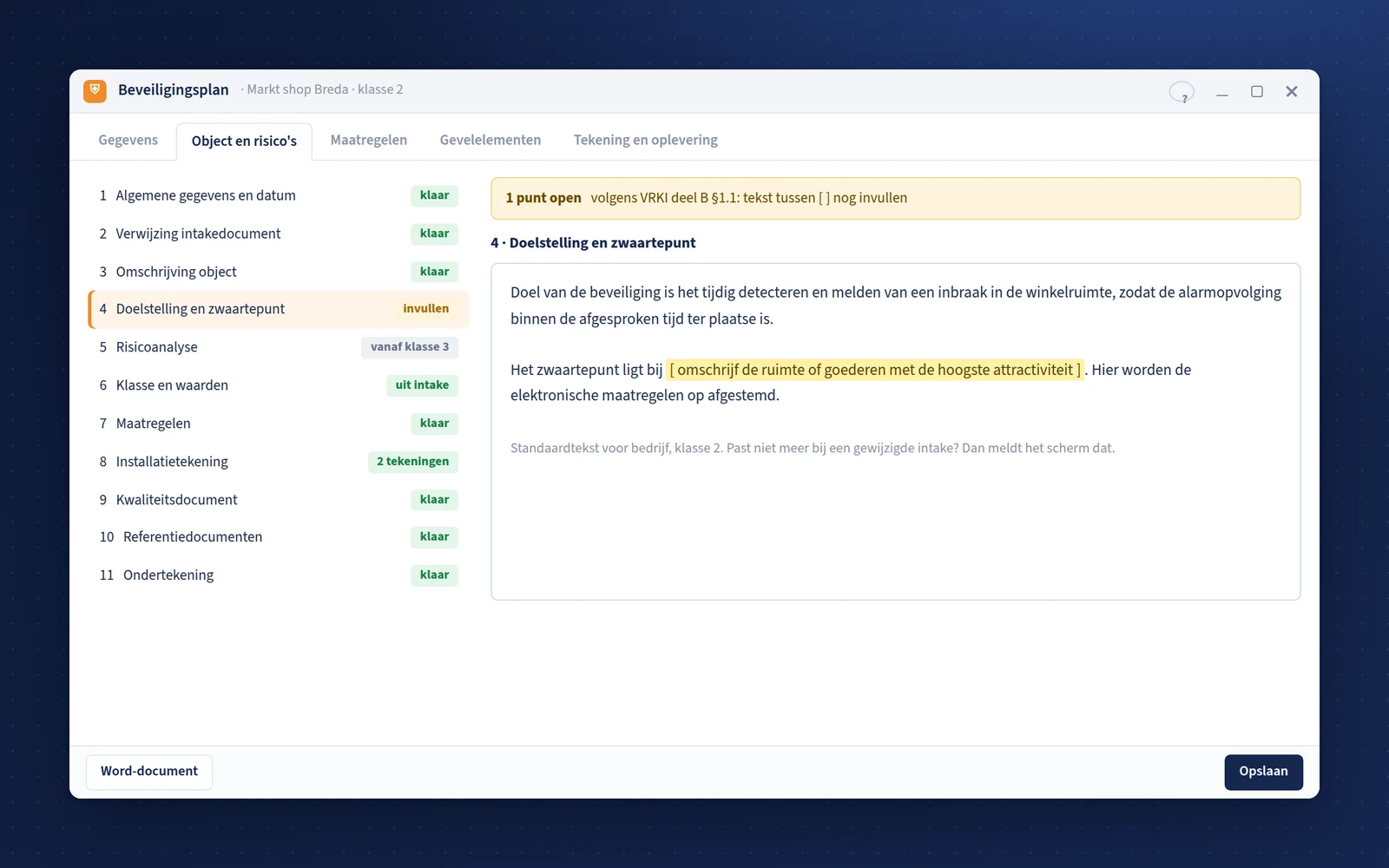
Task: Export via the Word-document button
Action: coord(149,773)
